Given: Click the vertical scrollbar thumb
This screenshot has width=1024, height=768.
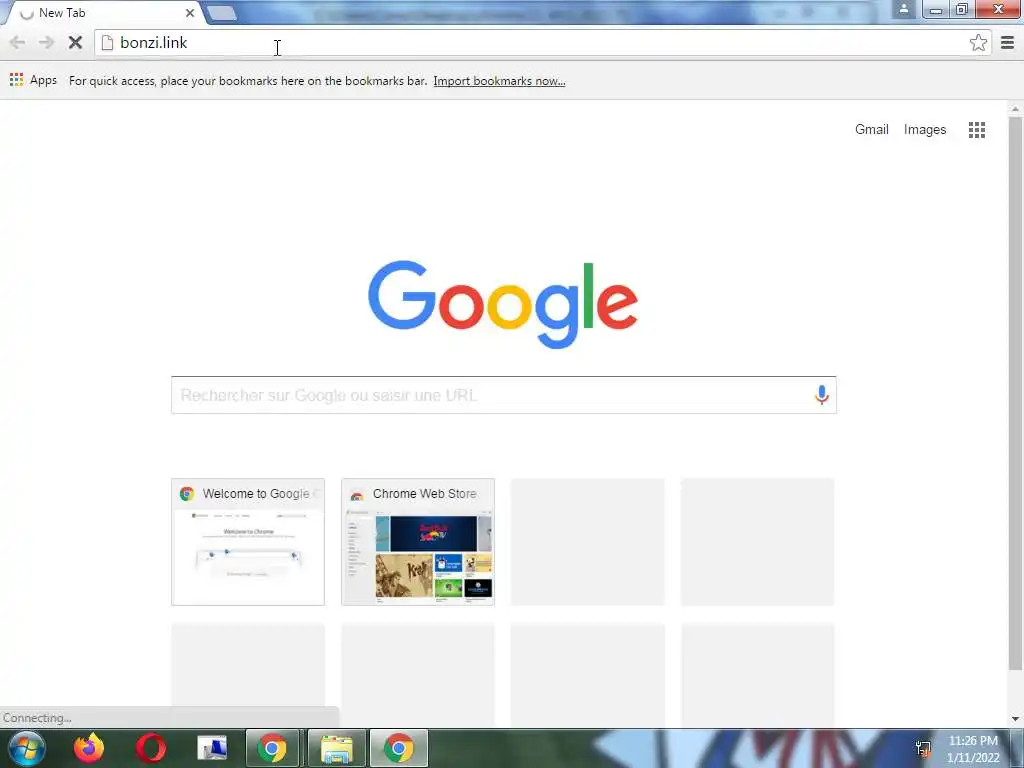Looking at the screenshot, I should (x=1015, y=393).
